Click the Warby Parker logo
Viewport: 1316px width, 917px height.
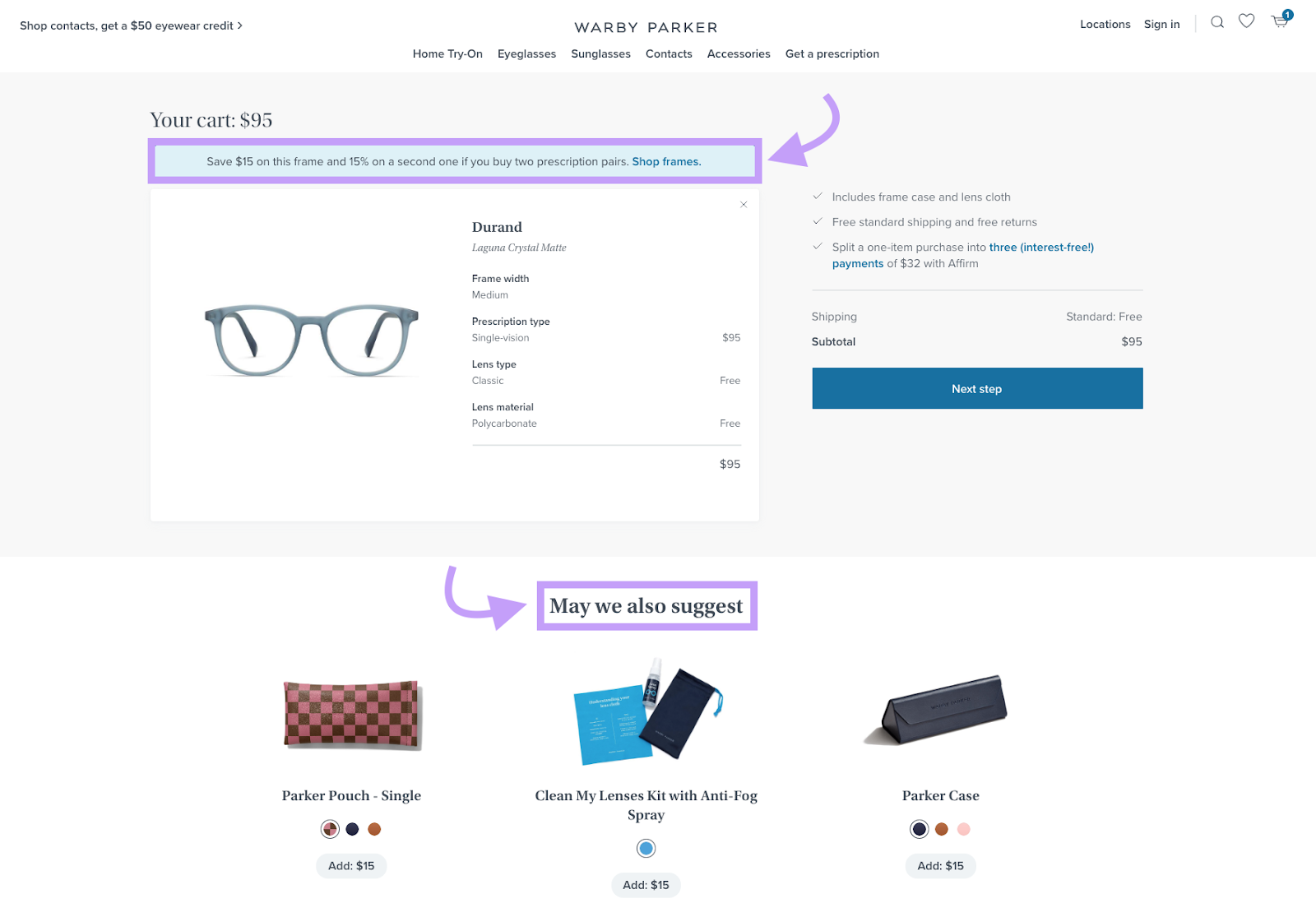click(646, 26)
